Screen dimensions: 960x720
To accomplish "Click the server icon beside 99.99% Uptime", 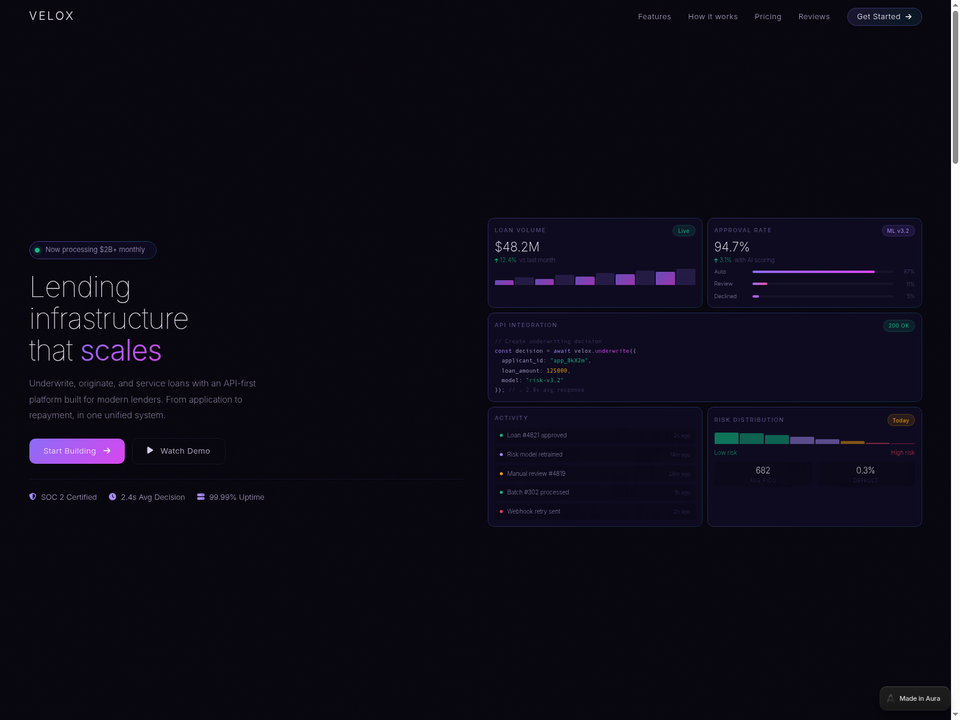I will (200, 497).
